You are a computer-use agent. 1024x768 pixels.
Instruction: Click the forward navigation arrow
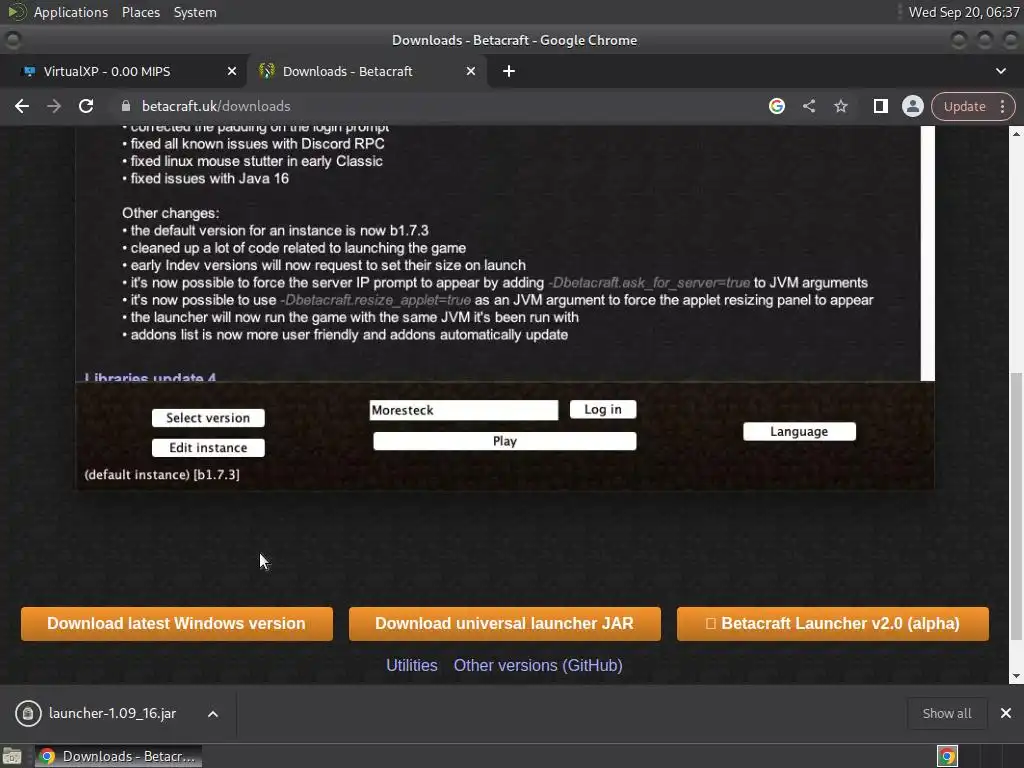(54, 106)
